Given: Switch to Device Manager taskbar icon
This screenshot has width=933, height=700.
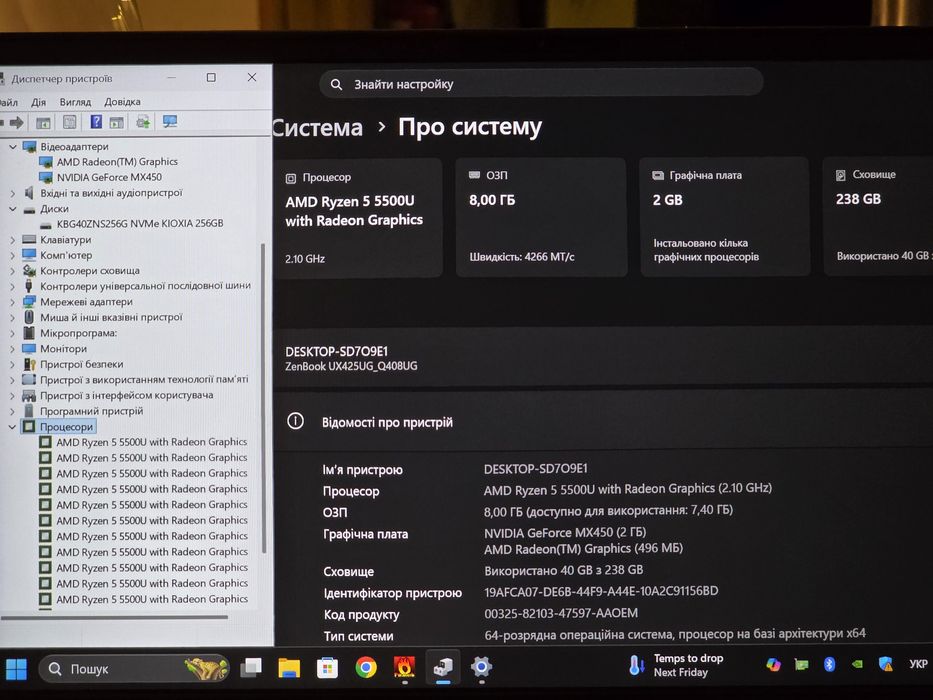Looking at the screenshot, I should coord(443,667).
